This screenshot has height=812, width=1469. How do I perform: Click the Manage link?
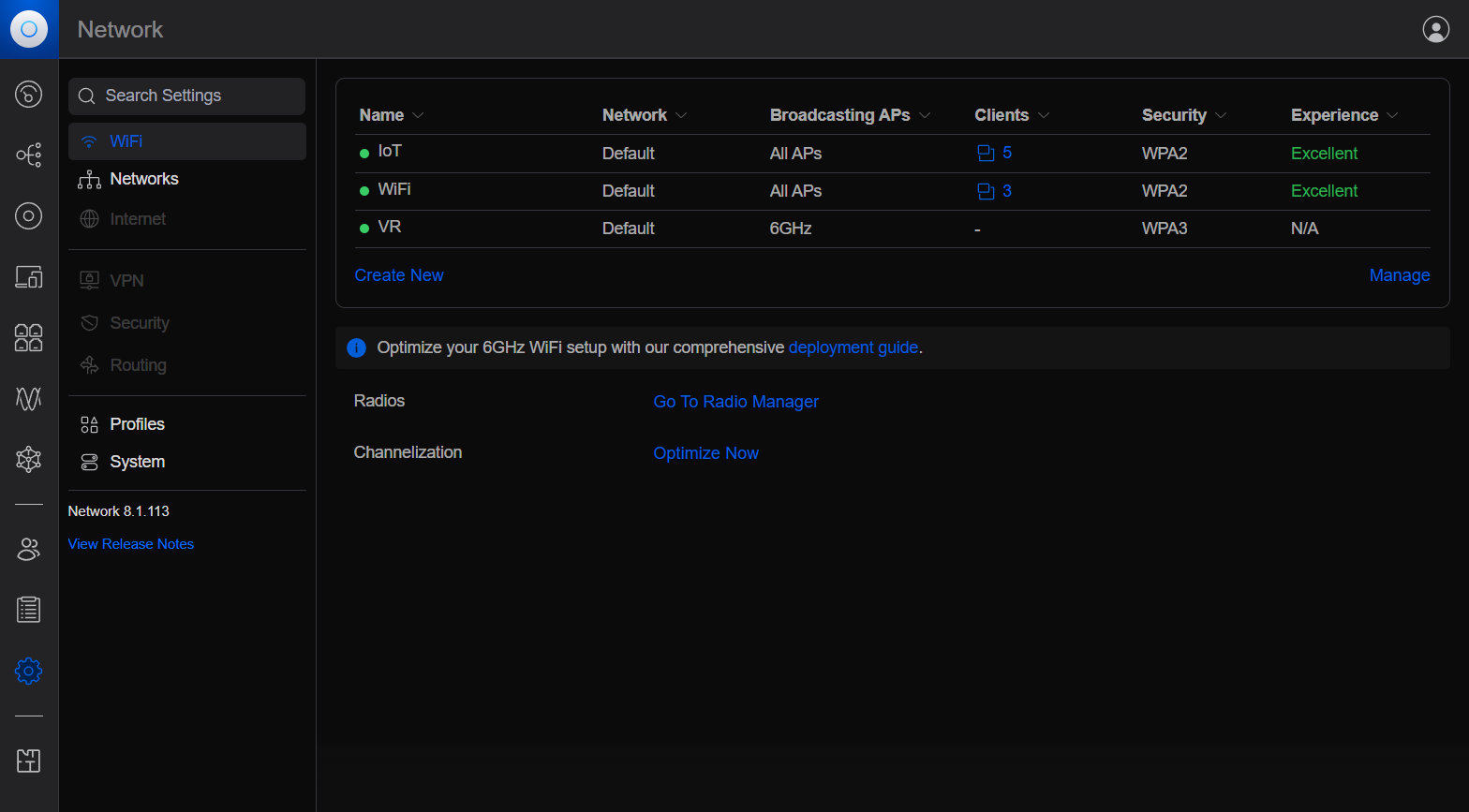click(1400, 275)
